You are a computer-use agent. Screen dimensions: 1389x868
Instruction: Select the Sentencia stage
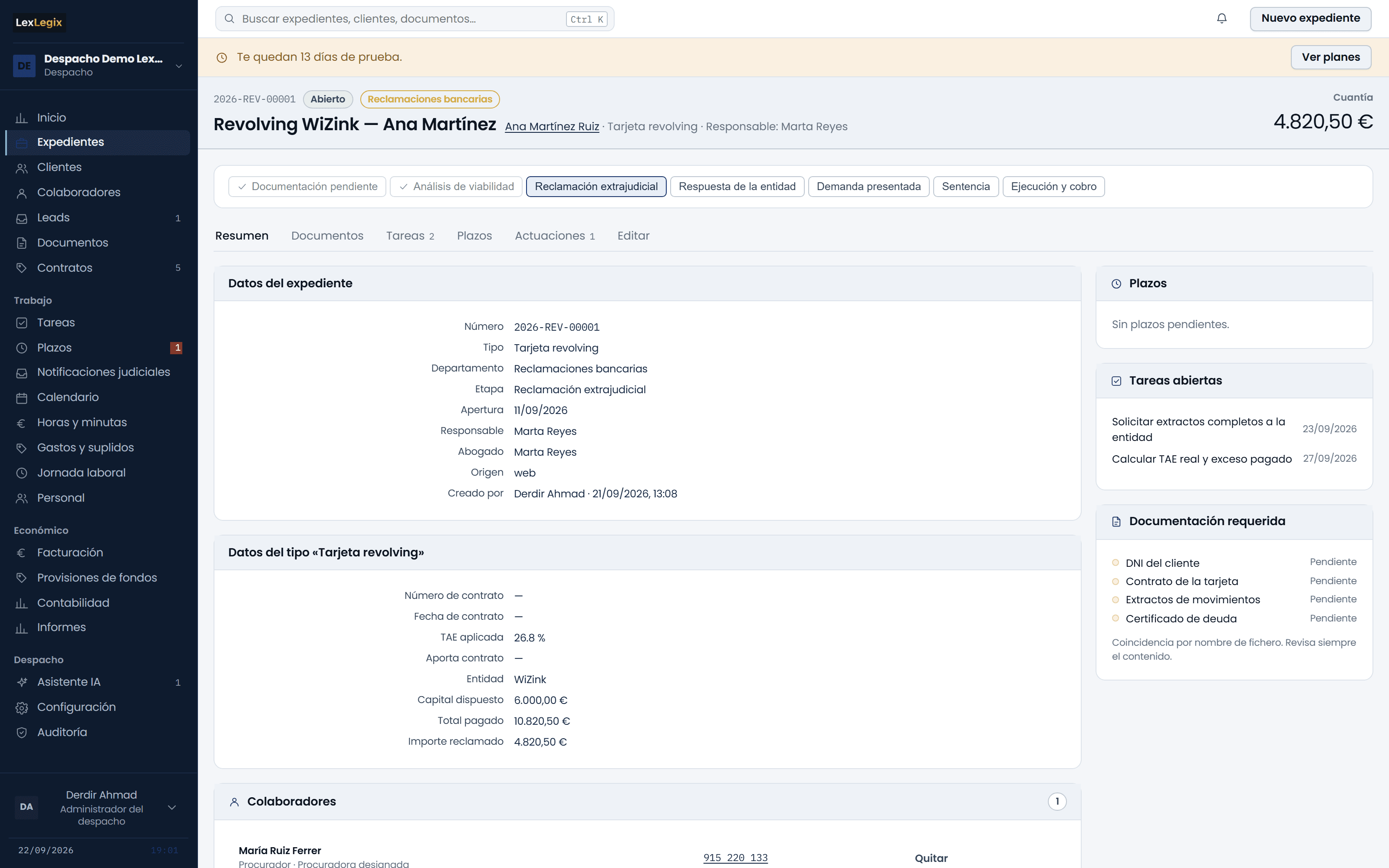965,187
